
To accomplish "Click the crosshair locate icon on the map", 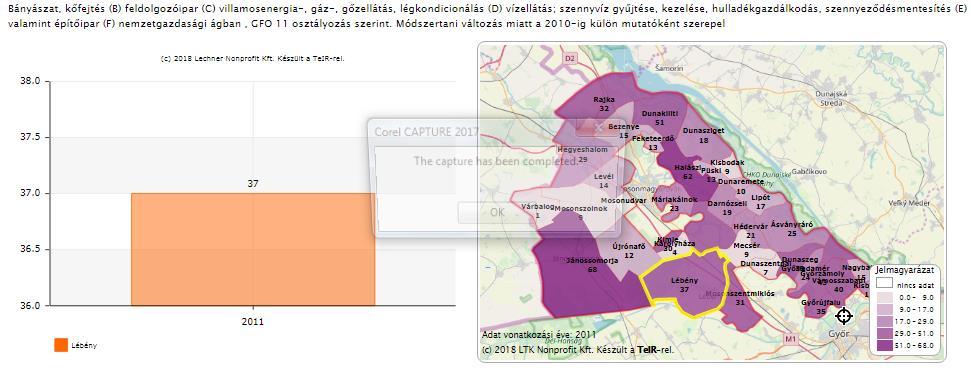I will coord(843,316).
